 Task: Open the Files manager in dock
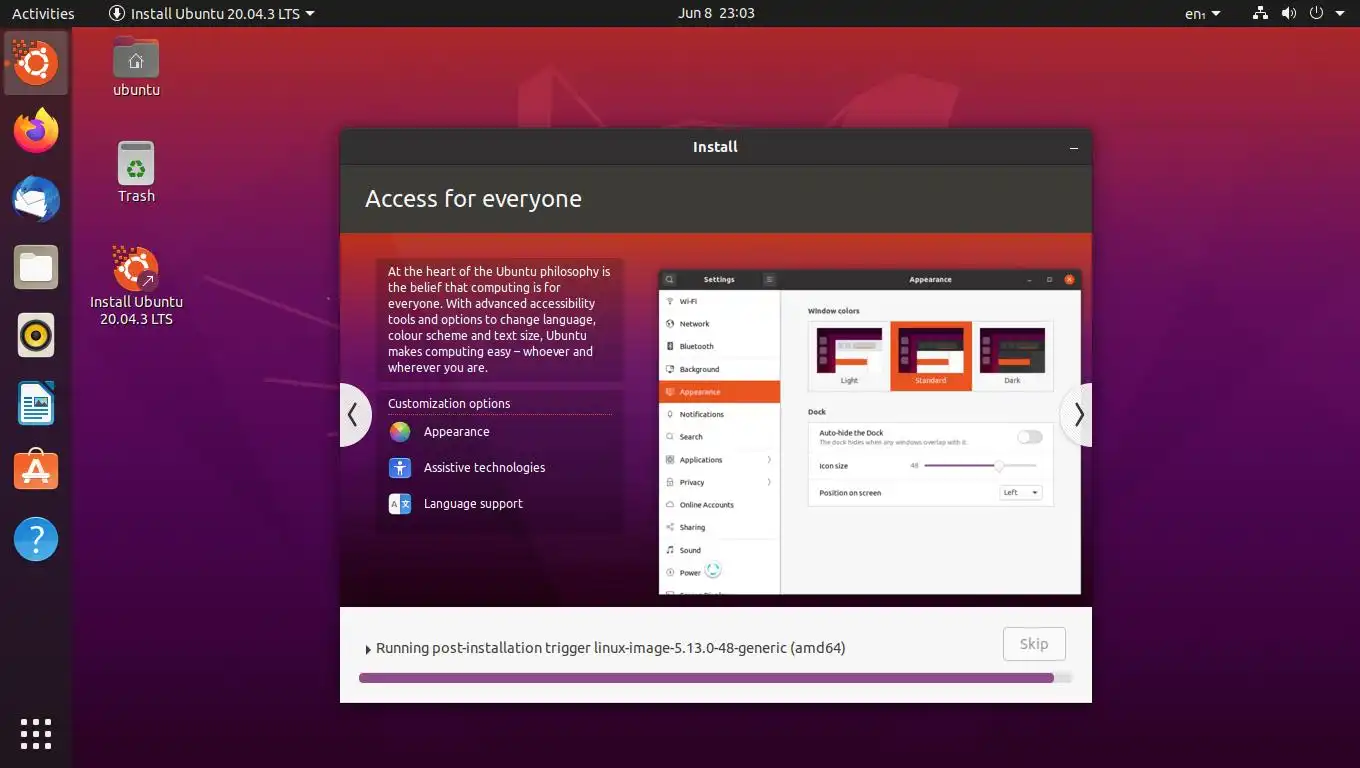coord(36,267)
